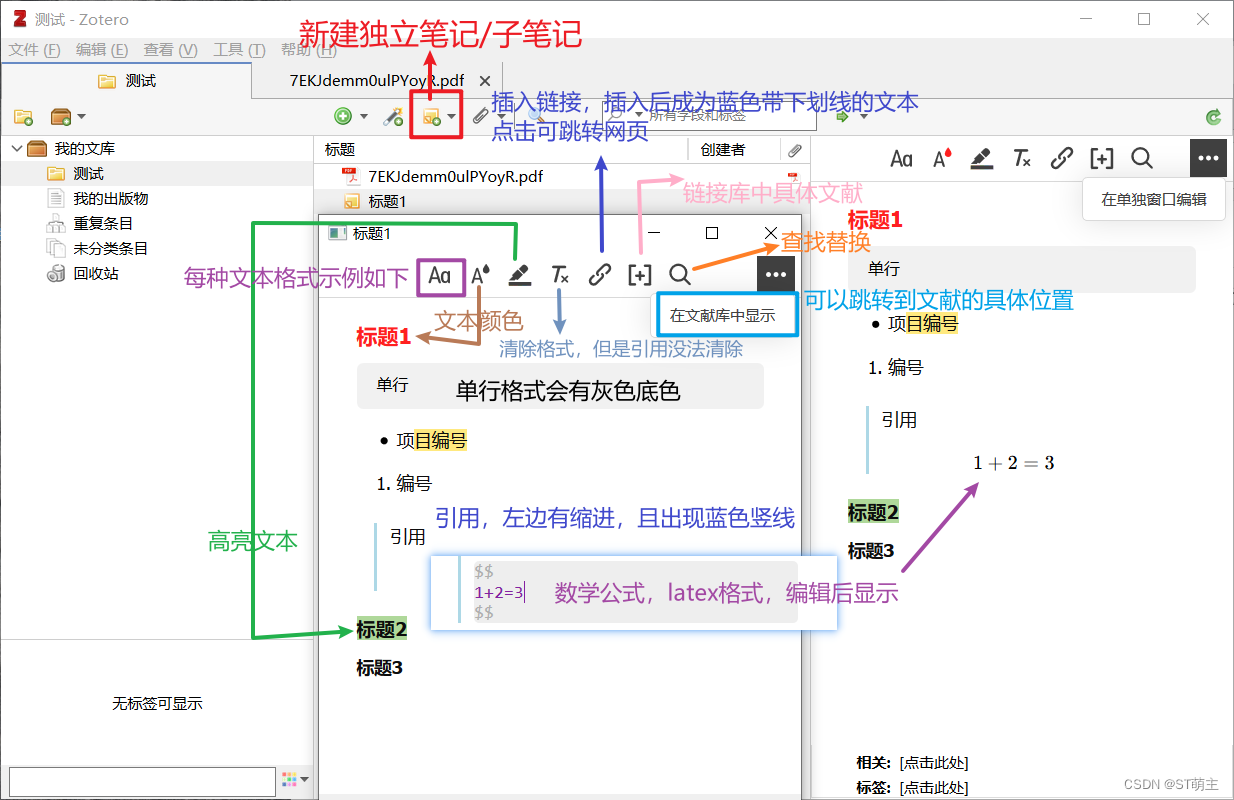Collapse the 我的文库 library tree

coord(17,148)
